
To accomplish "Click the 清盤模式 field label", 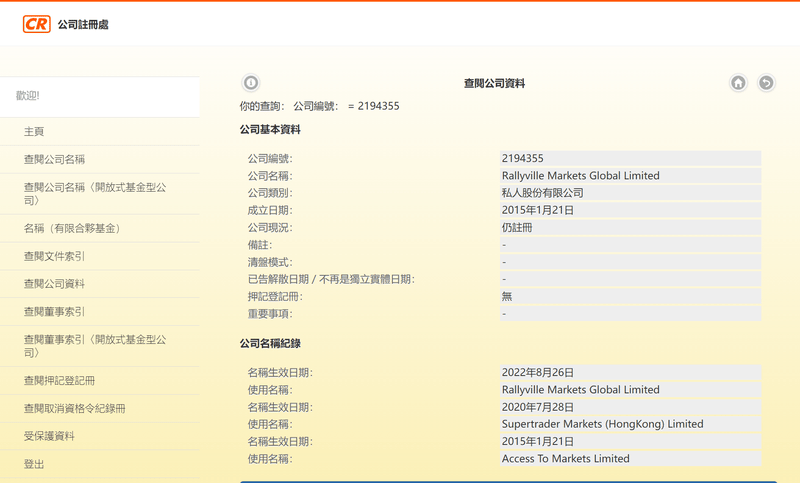I will (270, 262).
